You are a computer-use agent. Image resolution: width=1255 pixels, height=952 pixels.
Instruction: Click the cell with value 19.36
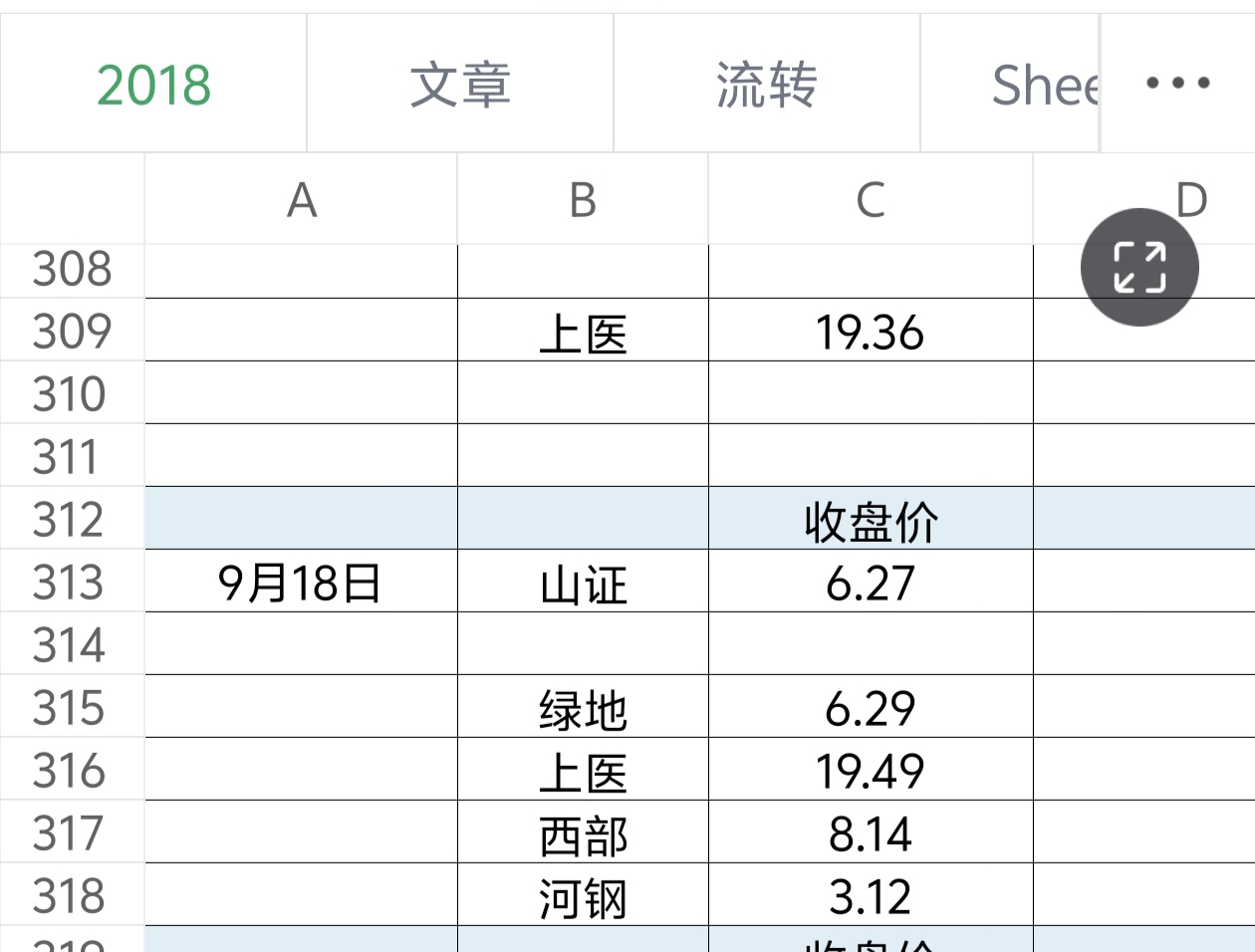(x=871, y=331)
